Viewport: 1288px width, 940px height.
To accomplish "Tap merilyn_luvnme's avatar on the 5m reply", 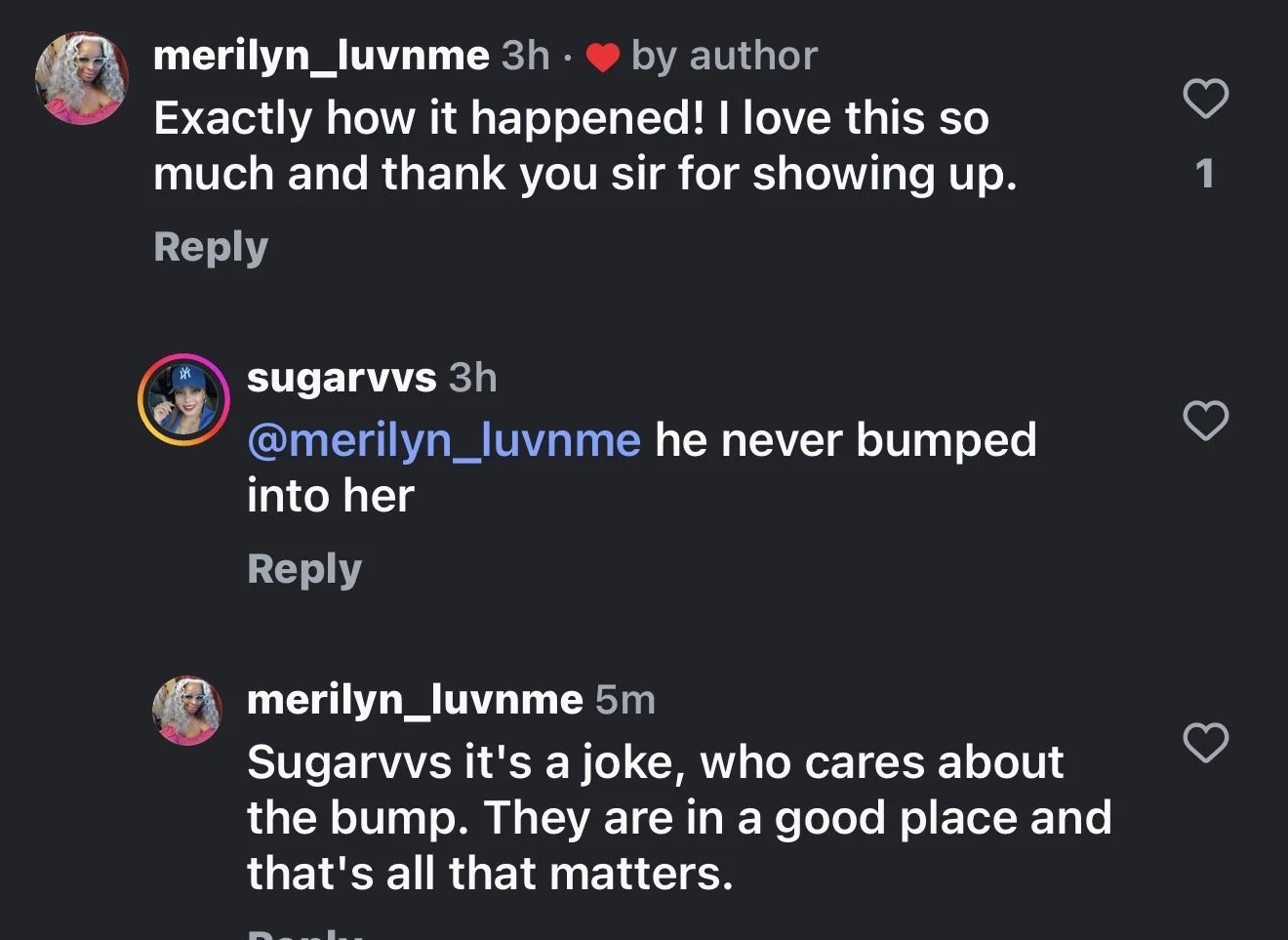I will tap(187, 710).
